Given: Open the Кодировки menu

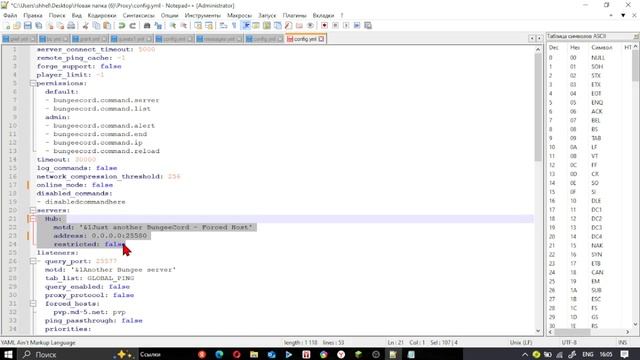Looking at the screenshot, I should pos(102,16).
